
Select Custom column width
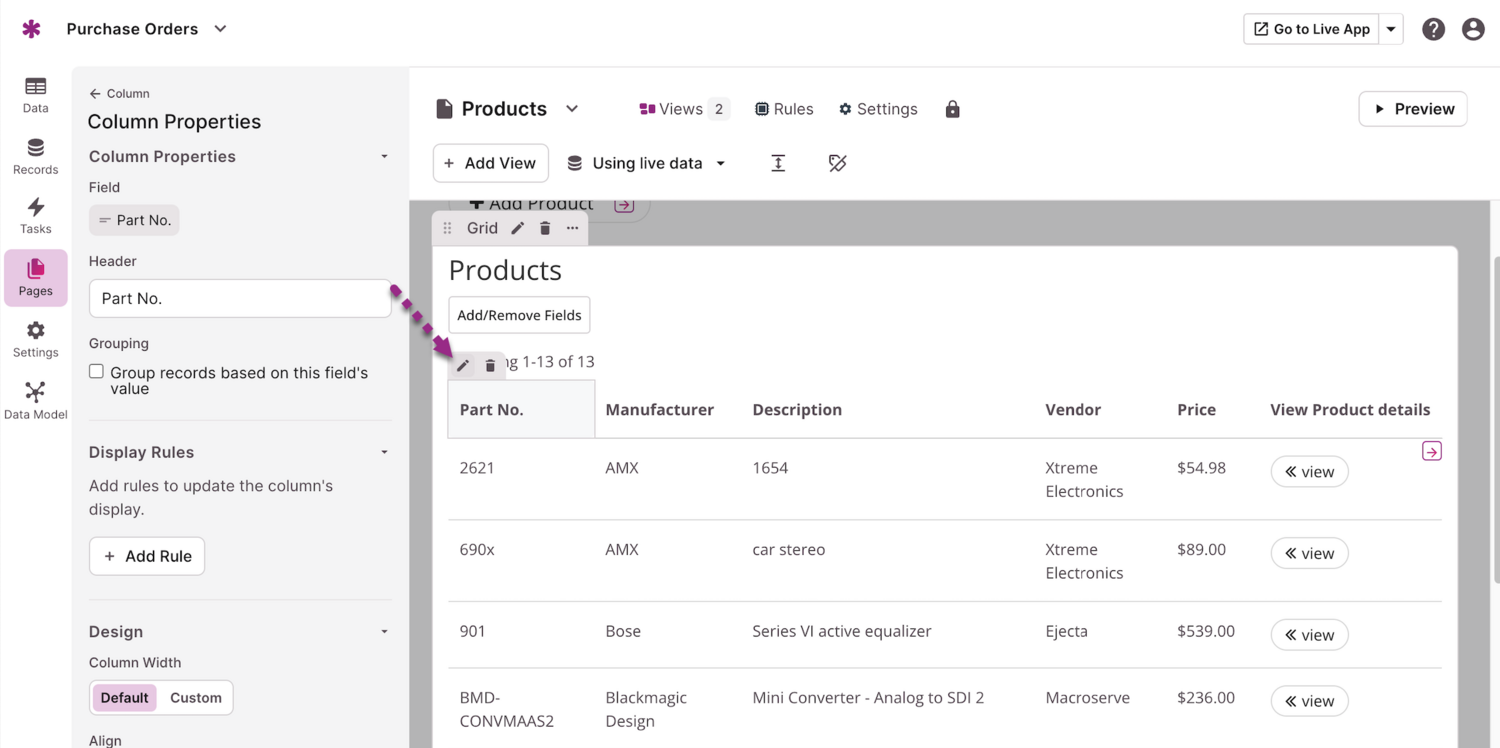[196, 698]
